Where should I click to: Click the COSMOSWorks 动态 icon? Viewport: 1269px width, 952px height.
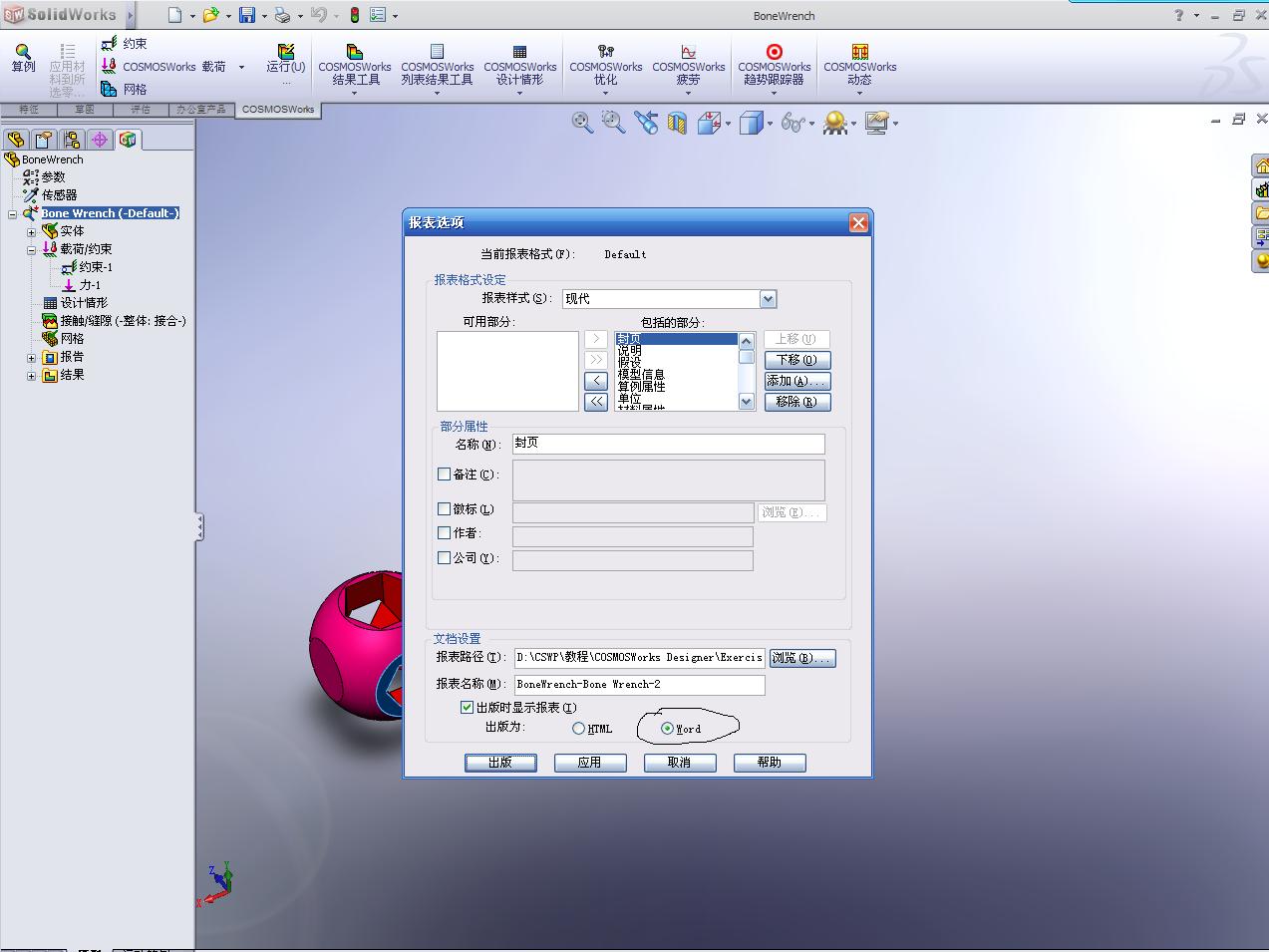pyautogui.click(x=859, y=51)
